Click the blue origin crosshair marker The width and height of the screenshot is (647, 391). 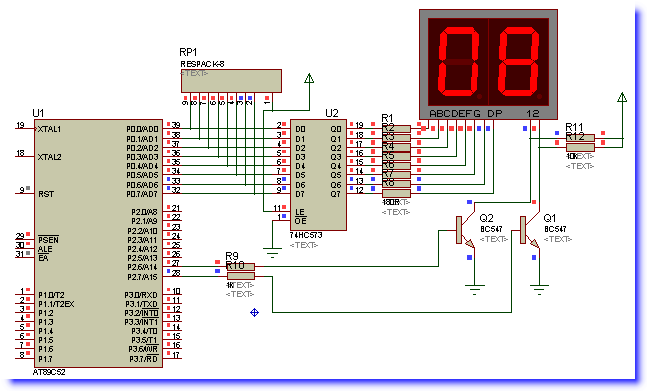(x=255, y=312)
